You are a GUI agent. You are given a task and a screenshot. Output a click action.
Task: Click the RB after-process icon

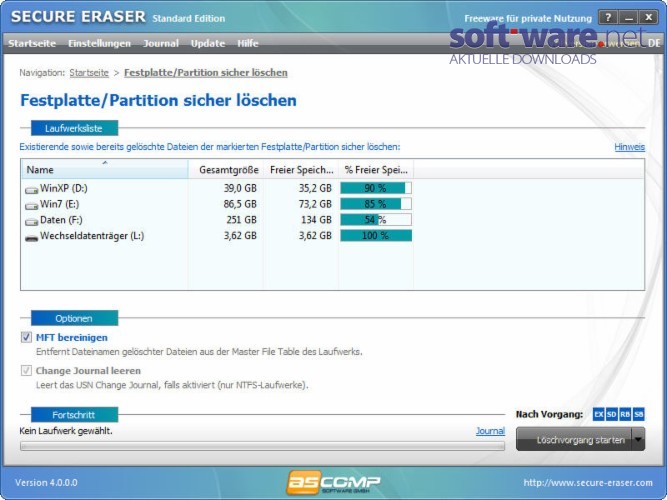[625, 414]
